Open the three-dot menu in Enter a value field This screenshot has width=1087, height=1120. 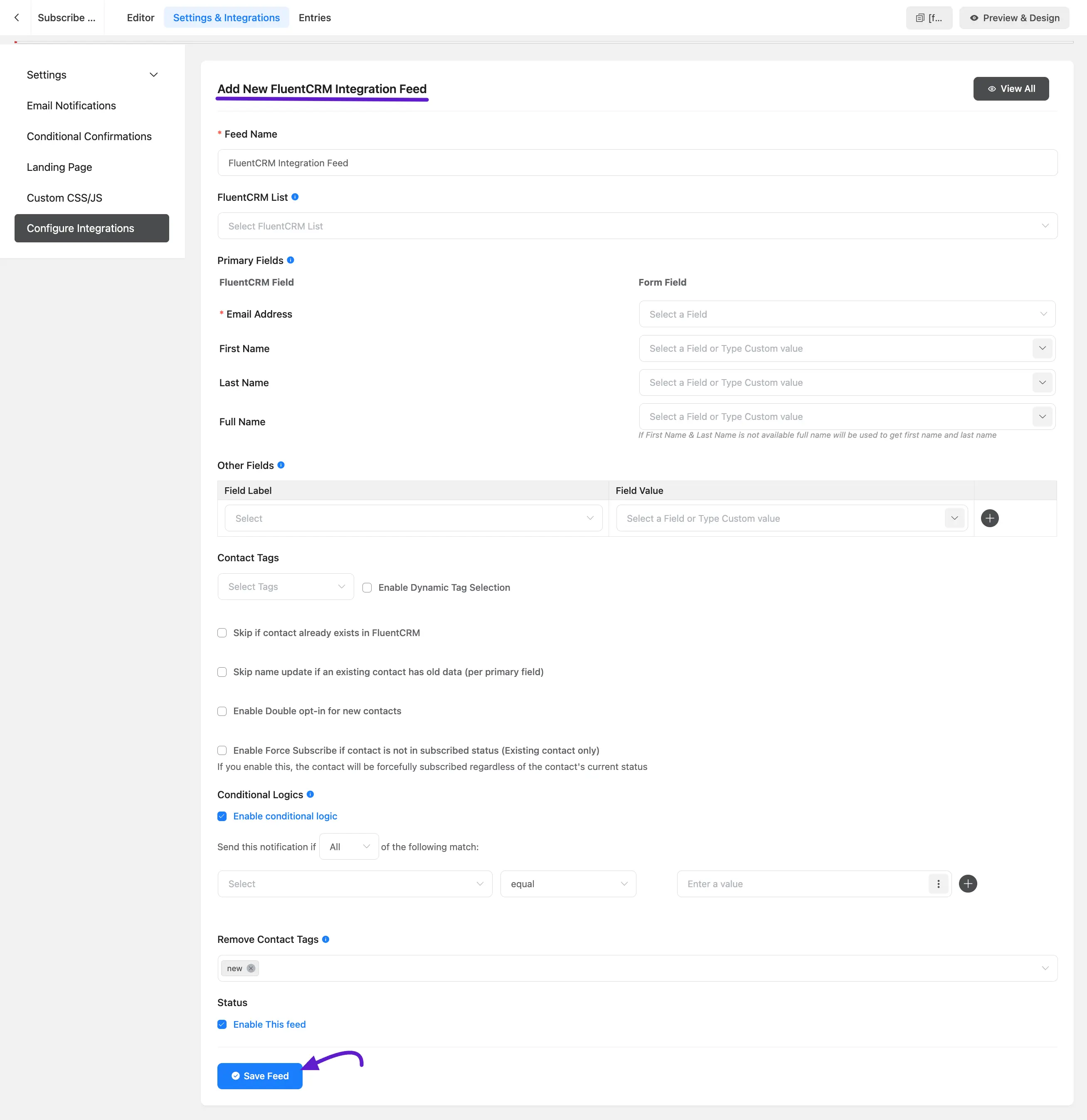[x=939, y=884]
